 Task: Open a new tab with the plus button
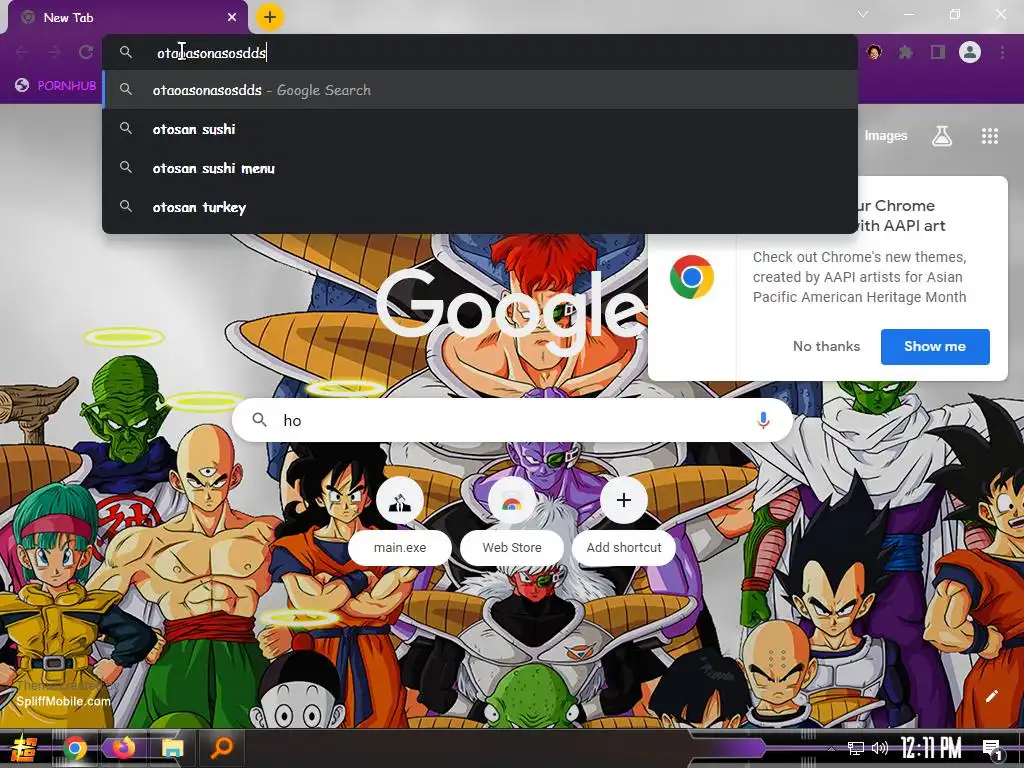coord(270,17)
